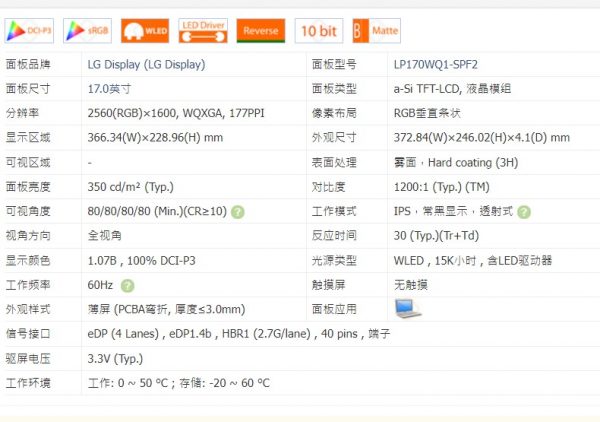Click help icon next to 60Hz

[x=127, y=286]
